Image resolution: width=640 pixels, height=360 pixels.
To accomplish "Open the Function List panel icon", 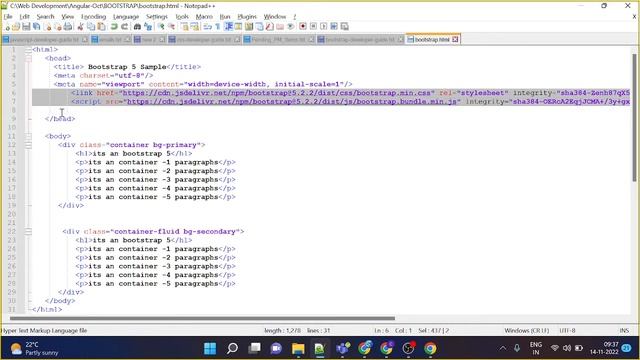I will click(x=269, y=27).
